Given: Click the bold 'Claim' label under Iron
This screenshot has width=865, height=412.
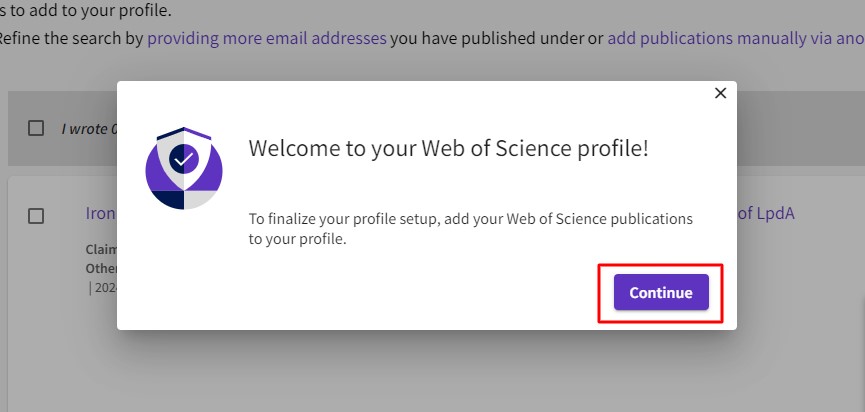Looking at the screenshot, I should (102, 249).
